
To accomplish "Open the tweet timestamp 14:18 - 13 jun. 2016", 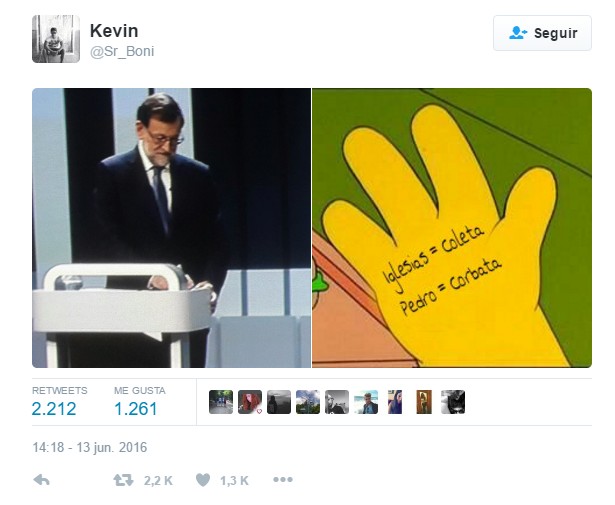I will click(90, 447).
